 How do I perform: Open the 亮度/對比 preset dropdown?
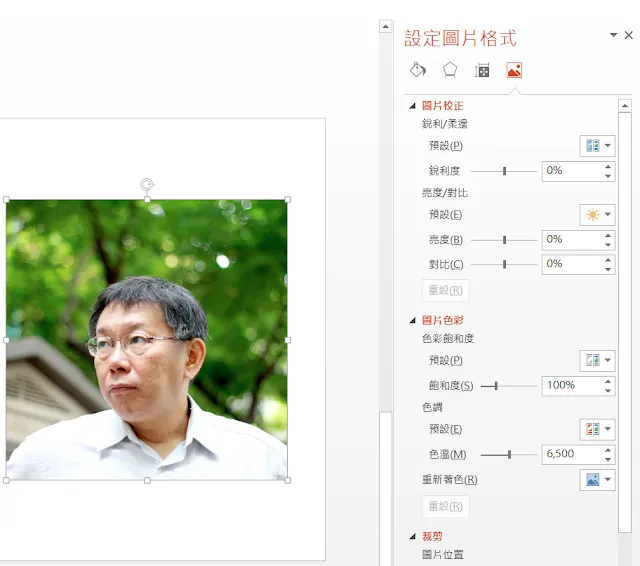click(x=597, y=215)
